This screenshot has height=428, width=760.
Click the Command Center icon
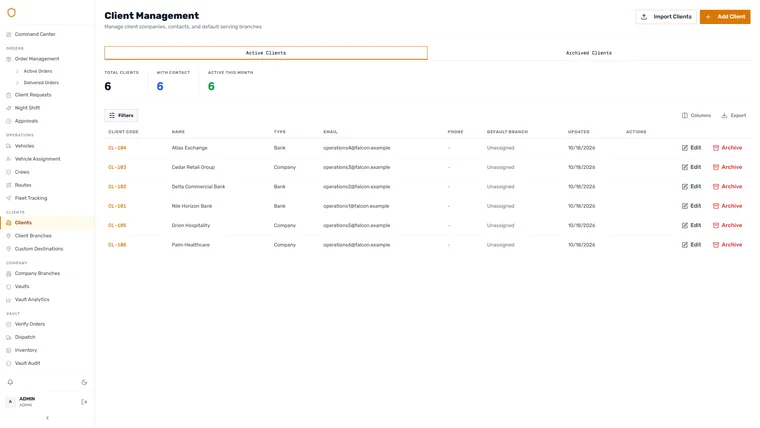click(8, 34)
